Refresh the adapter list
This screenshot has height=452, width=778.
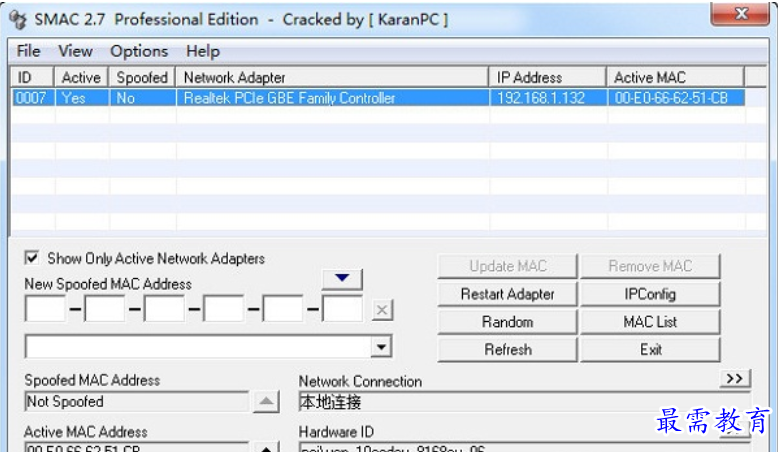(508, 350)
